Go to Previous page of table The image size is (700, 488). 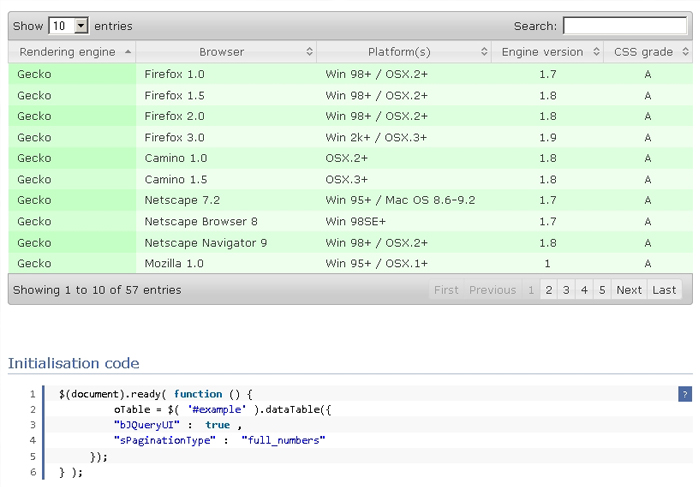click(x=492, y=290)
